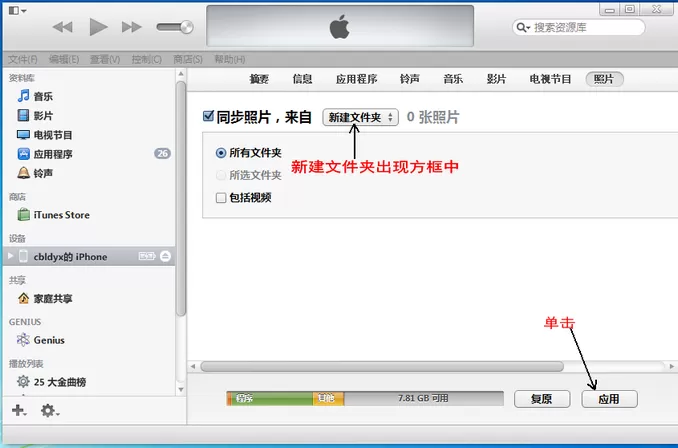
Task: Select 影片 film icon in sidebar
Action: coord(23,115)
